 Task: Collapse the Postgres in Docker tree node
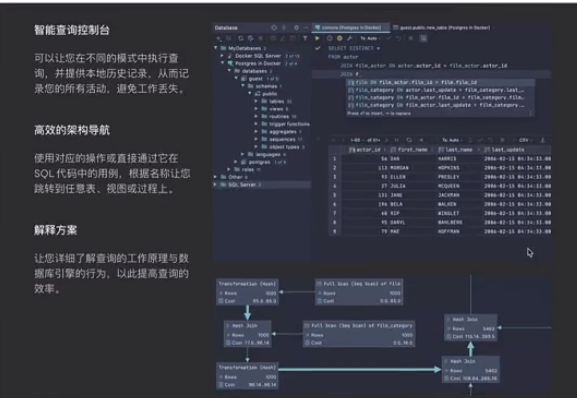(222, 63)
